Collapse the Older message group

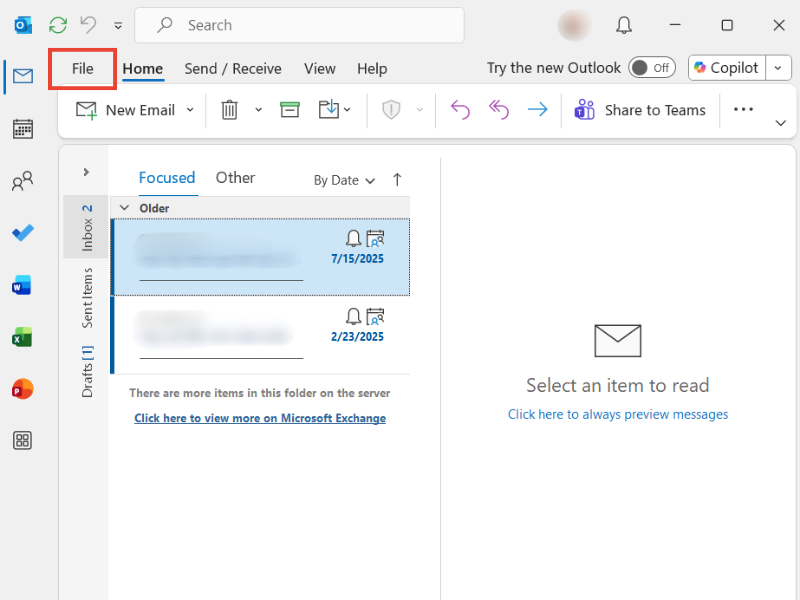point(124,208)
